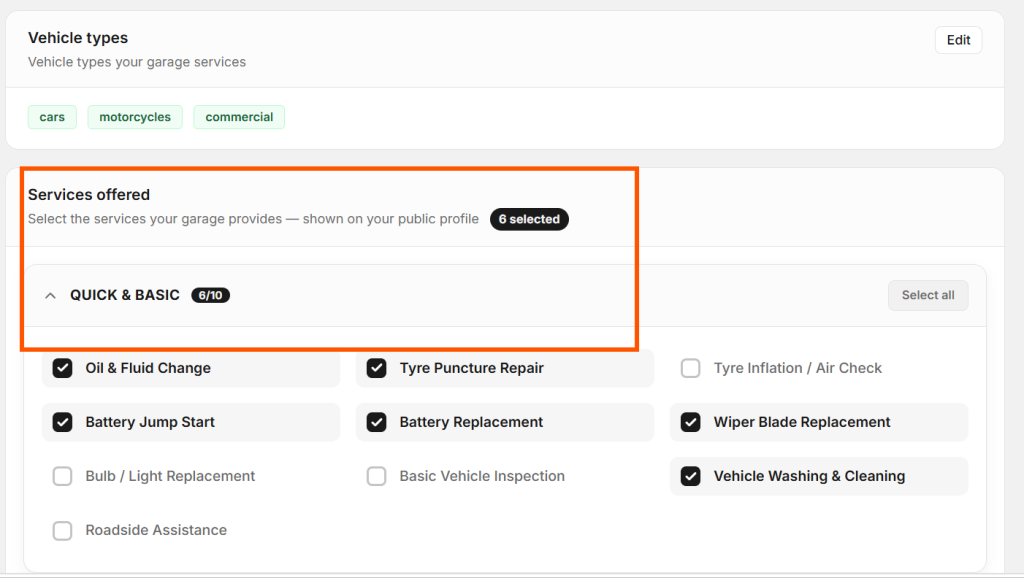1024x578 pixels.
Task: Collapse the QUICK & BASIC section
Action: point(50,295)
